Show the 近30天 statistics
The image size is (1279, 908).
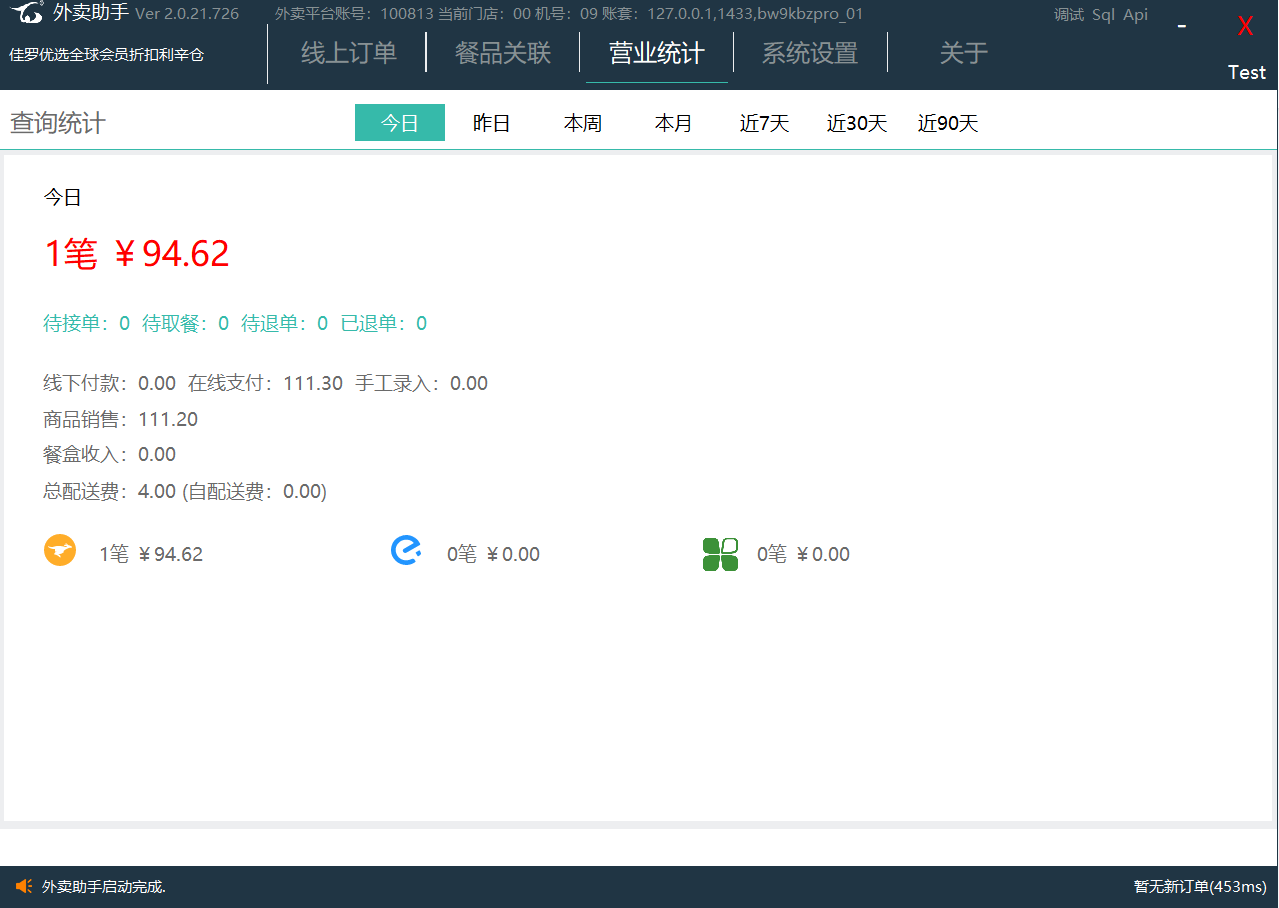[857, 123]
